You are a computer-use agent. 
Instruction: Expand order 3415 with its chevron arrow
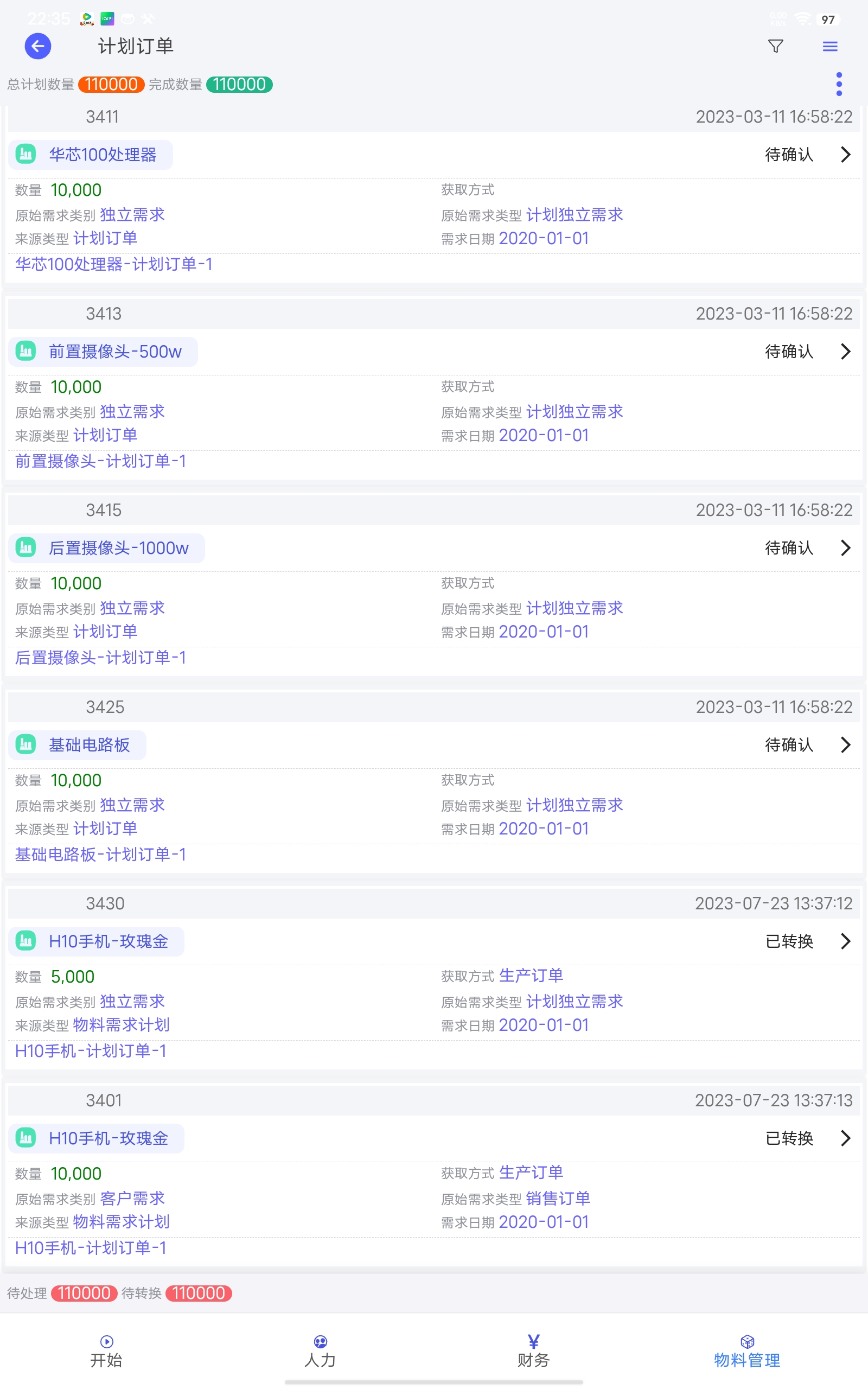pos(845,547)
